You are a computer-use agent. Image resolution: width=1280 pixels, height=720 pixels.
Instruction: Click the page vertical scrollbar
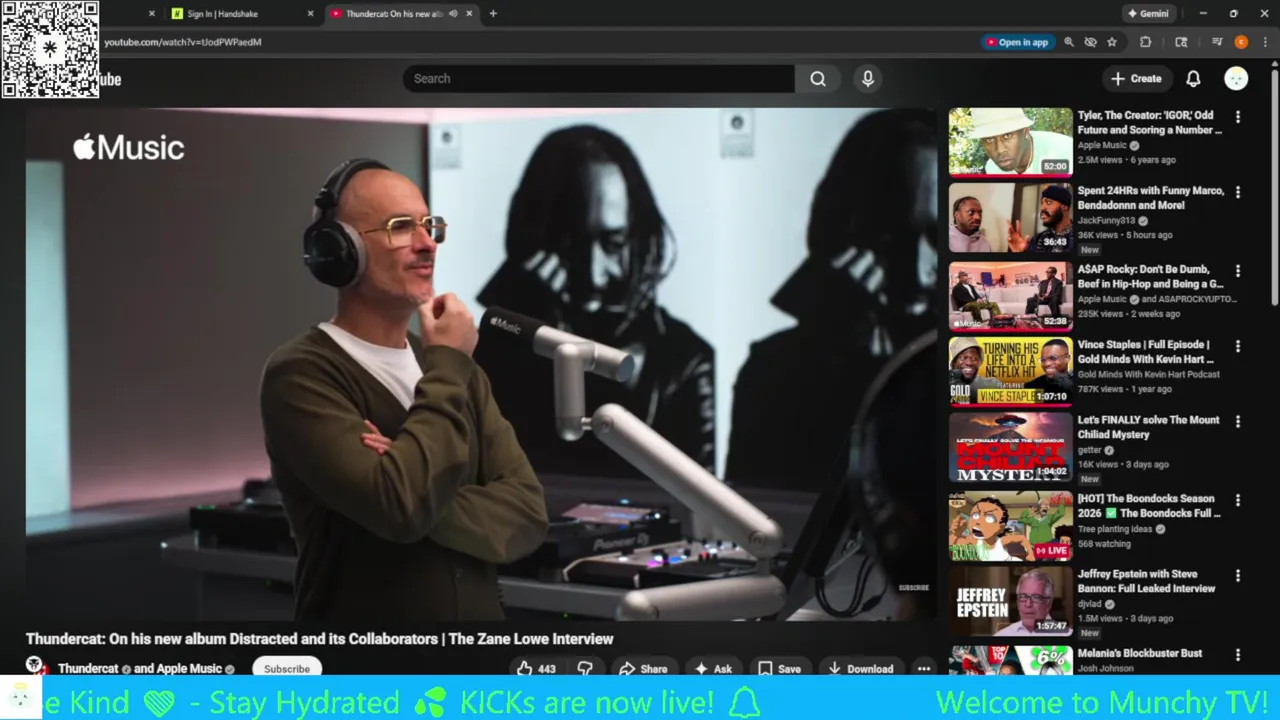point(1275,188)
